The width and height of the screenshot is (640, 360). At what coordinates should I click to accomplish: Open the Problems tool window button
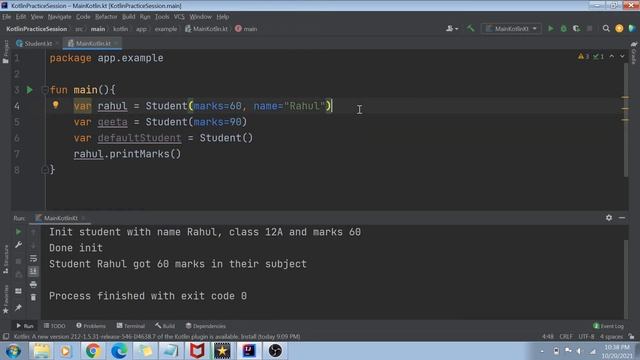91,326
